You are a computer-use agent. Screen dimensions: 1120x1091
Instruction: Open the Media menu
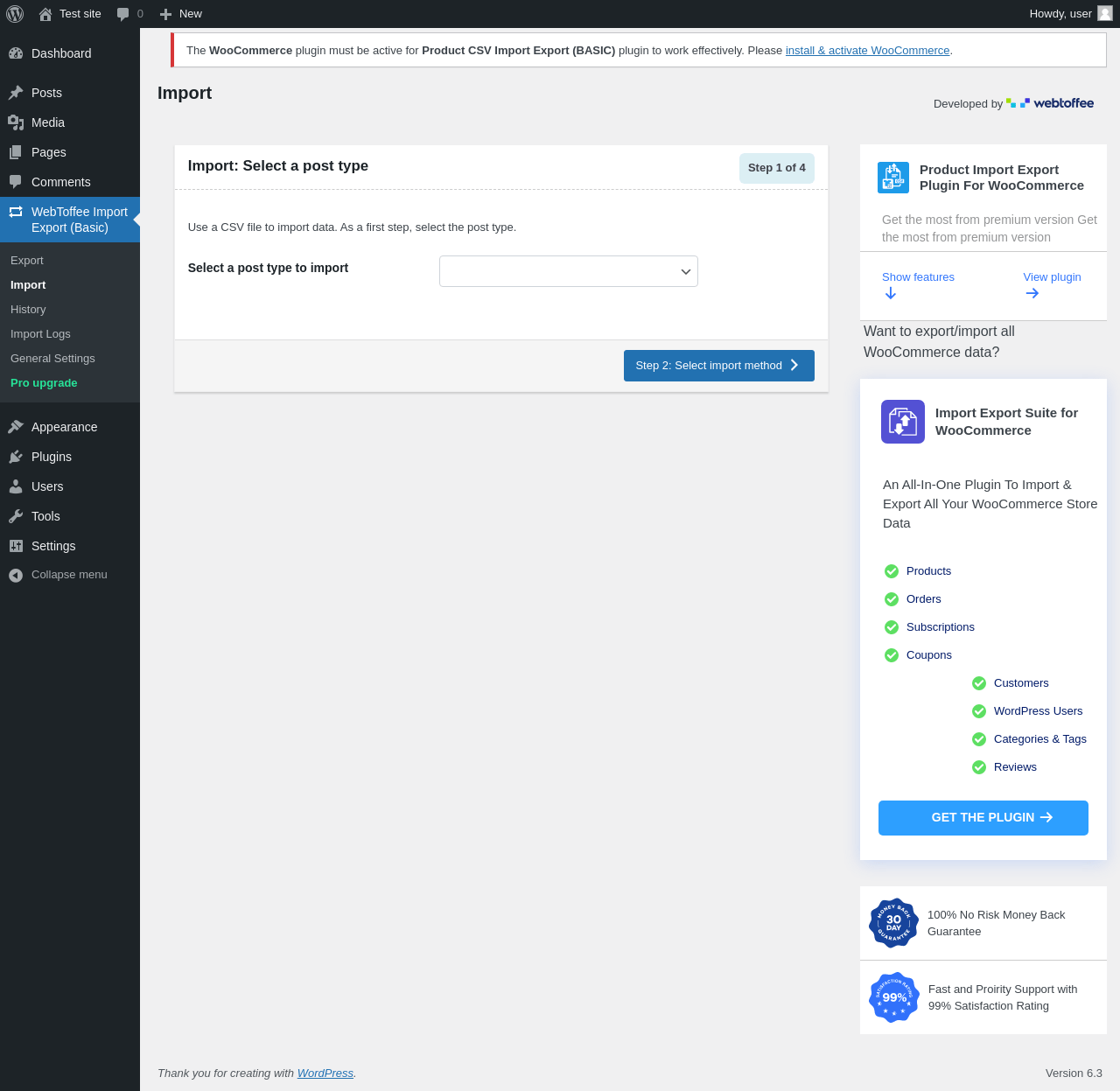pos(70,122)
